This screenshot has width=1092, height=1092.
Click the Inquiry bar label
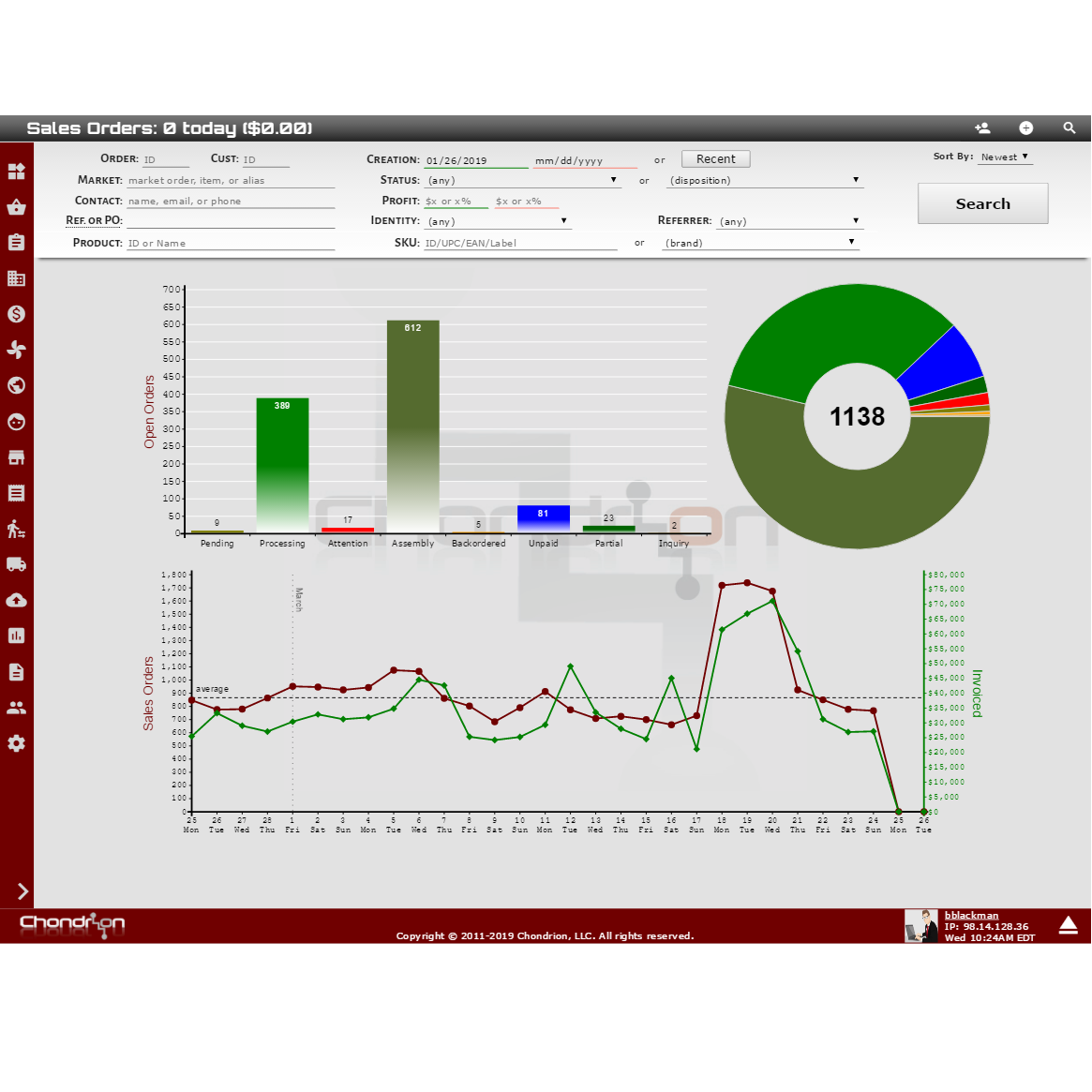(674, 544)
